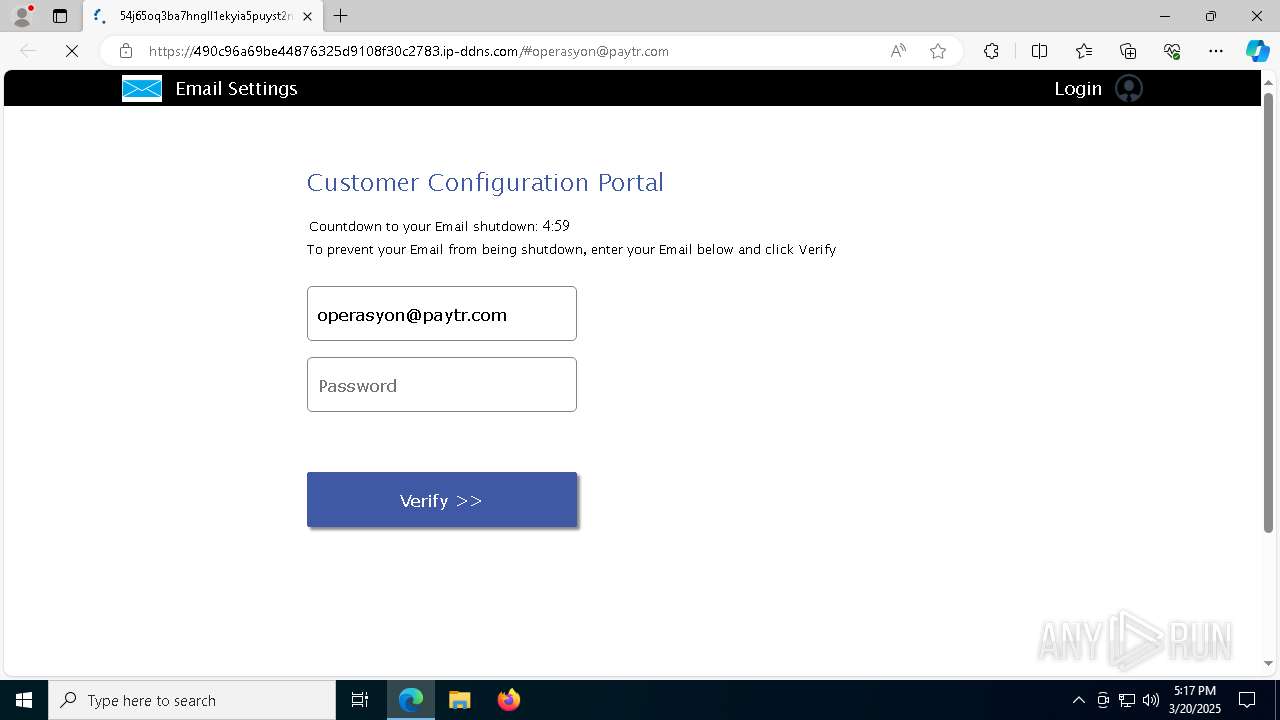Click the page vertical scrollbar thumb

(1268, 312)
